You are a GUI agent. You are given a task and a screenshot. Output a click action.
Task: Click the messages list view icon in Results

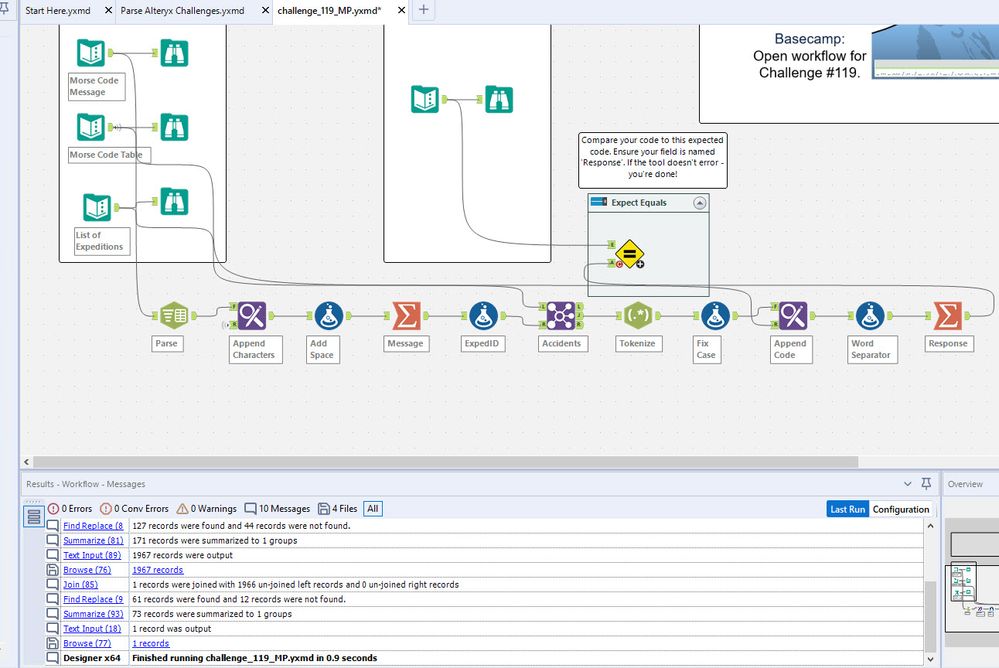click(34, 516)
